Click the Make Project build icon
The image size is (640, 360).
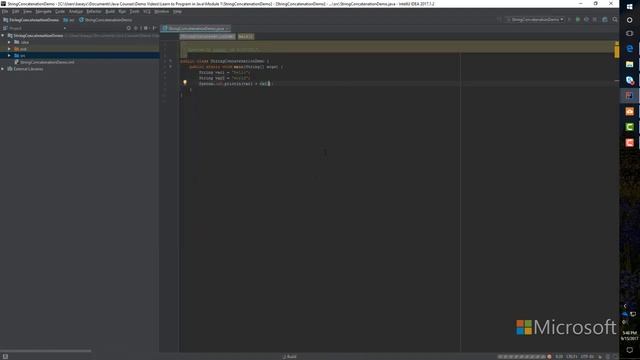point(499,19)
